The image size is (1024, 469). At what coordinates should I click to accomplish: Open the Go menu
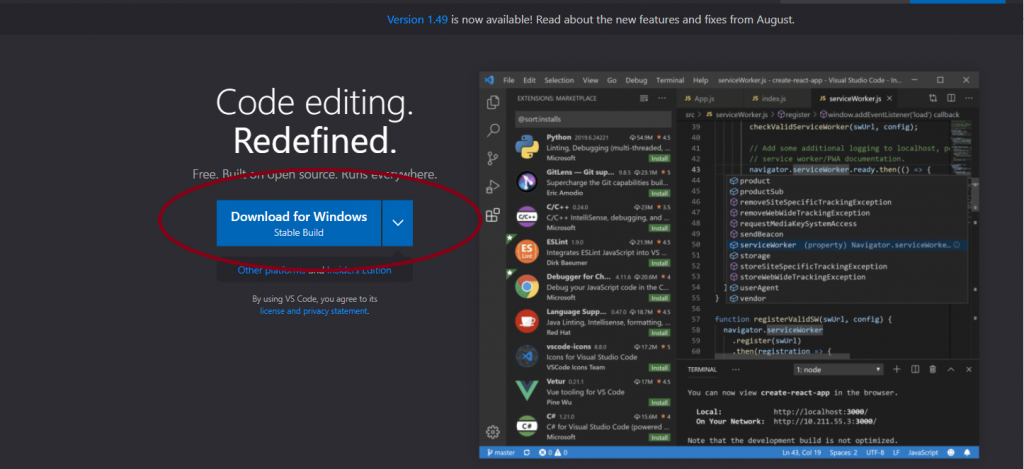pyautogui.click(x=612, y=80)
